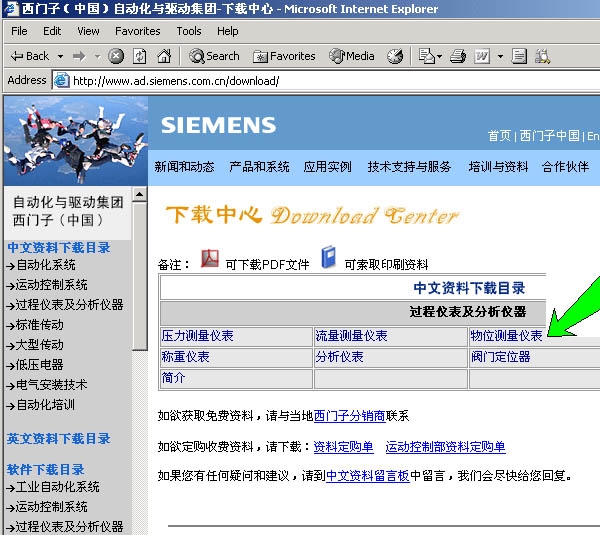600x535 pixels.
Task: Click 运动控制部资料定购单 link
Action: point(445,447)
